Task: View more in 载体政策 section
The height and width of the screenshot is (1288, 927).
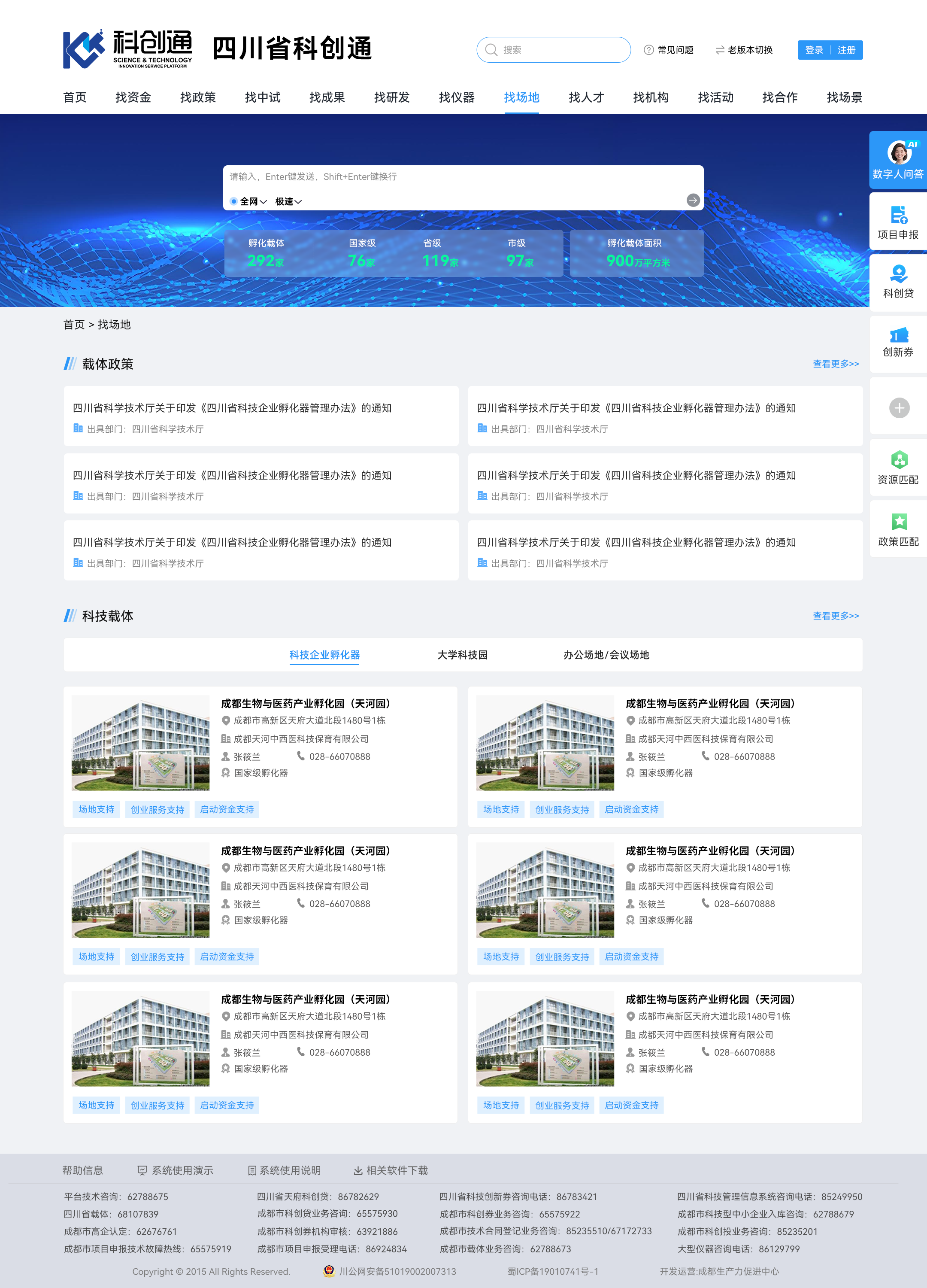Action: coord(836,364)
